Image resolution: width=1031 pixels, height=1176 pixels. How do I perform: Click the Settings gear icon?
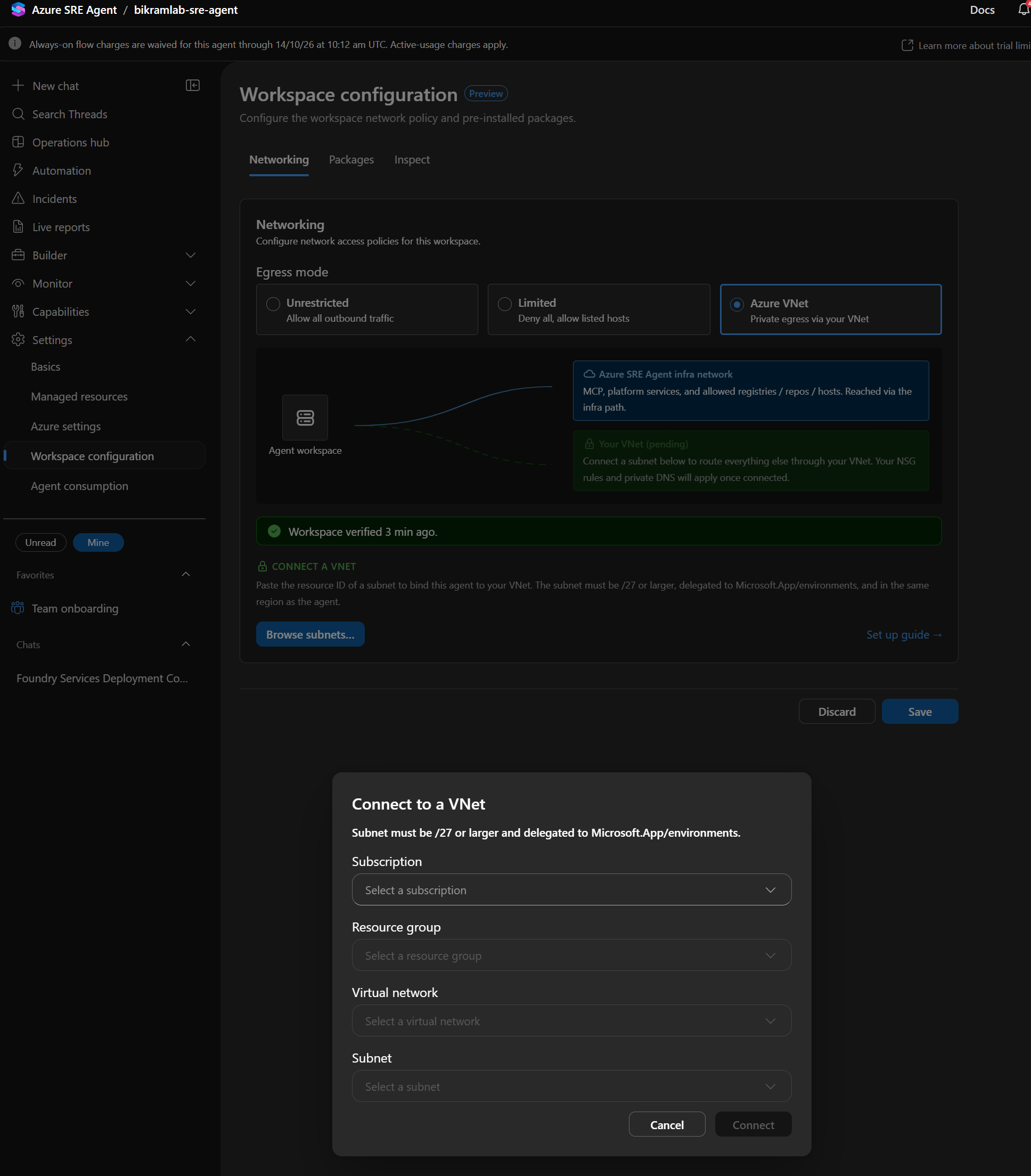pyautogui.click(x=19, y=339)
